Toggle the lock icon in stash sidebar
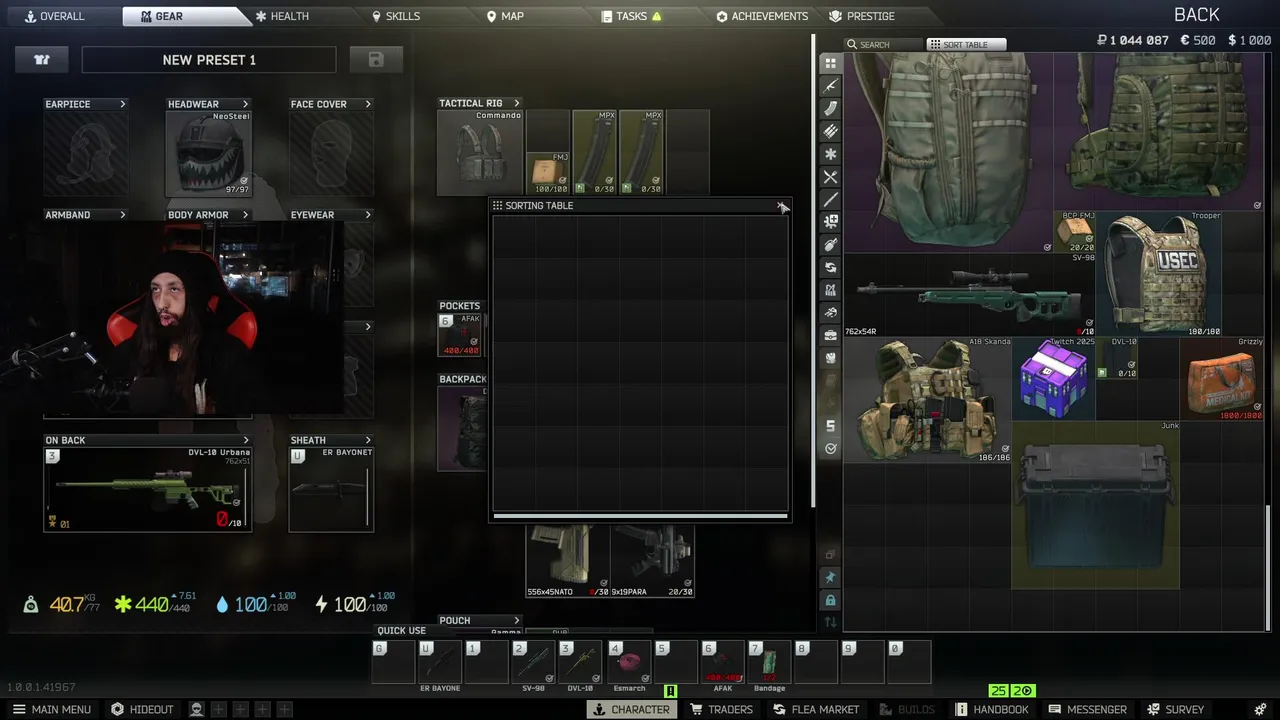This screenshot has height=720, width=1280. click(830, 600)
